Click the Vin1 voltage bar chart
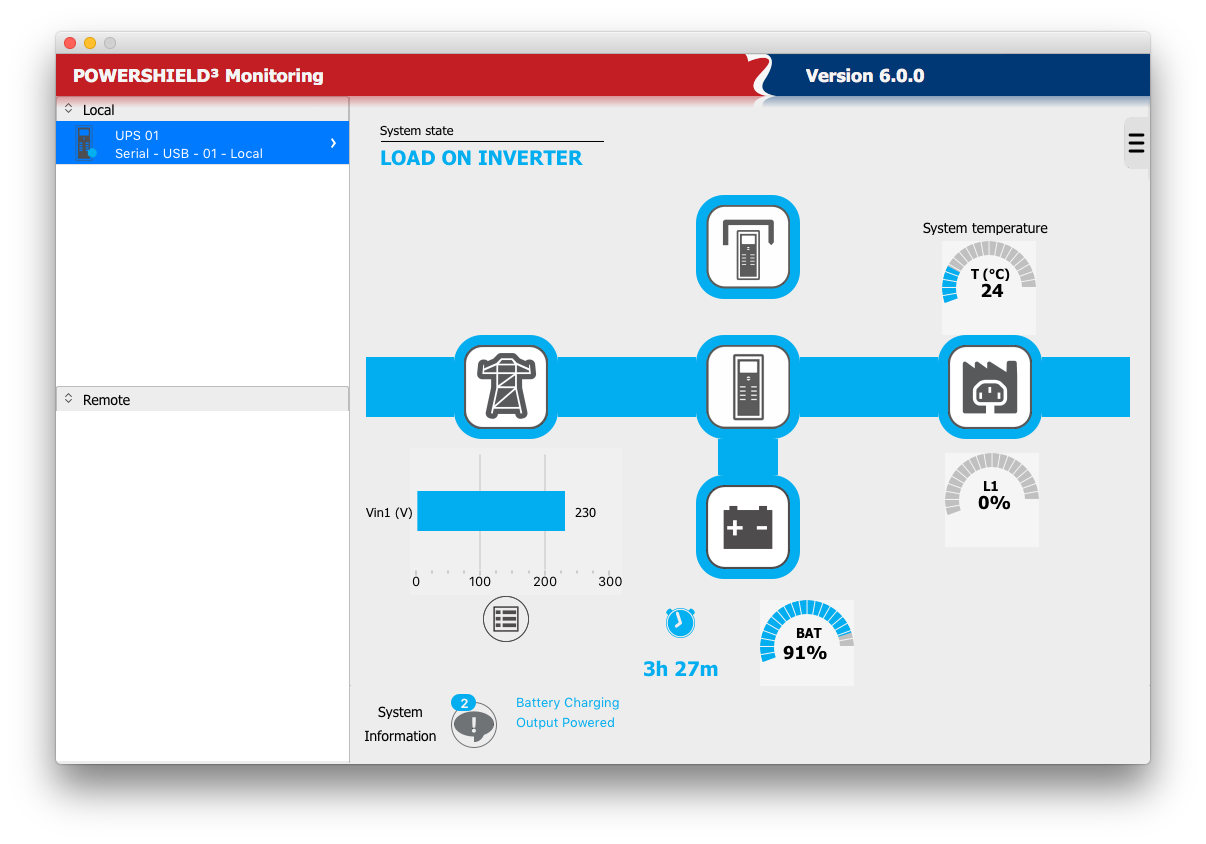This screenshot has width=1206, height=844. 491,511
